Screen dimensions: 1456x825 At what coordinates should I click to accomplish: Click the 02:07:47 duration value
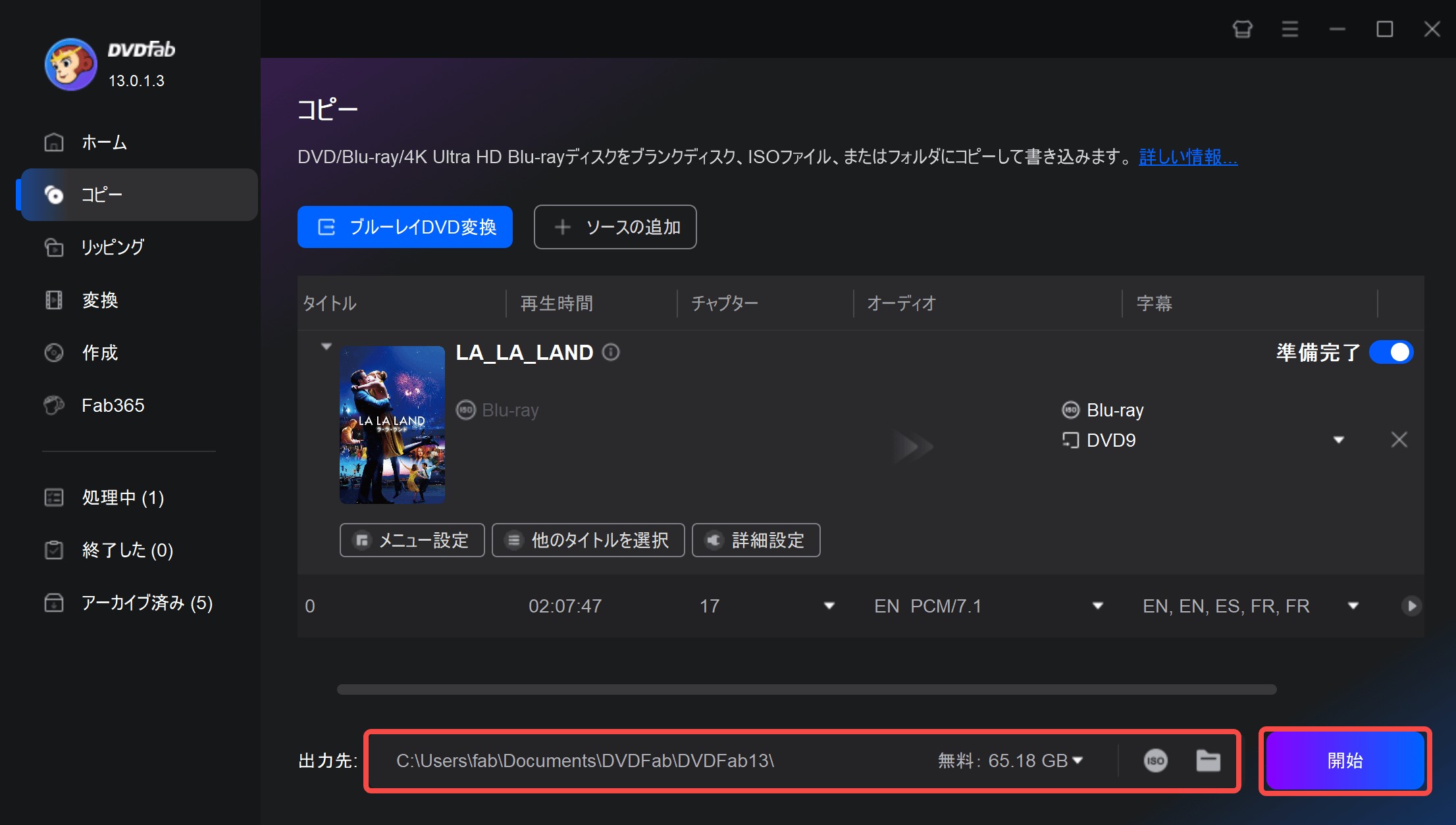(x=565, y=606)
